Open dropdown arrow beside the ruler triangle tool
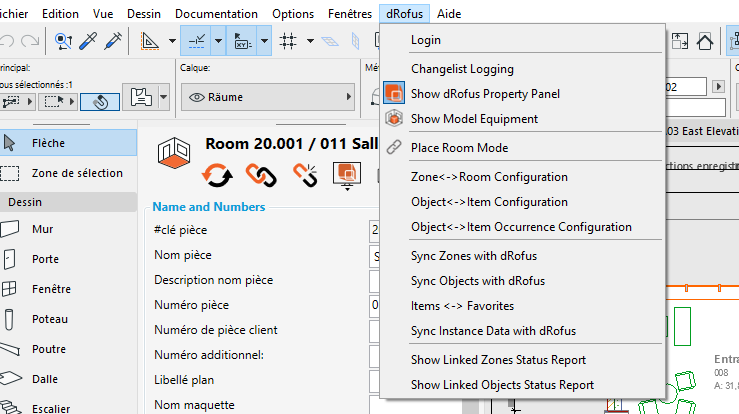 [172, 41]
